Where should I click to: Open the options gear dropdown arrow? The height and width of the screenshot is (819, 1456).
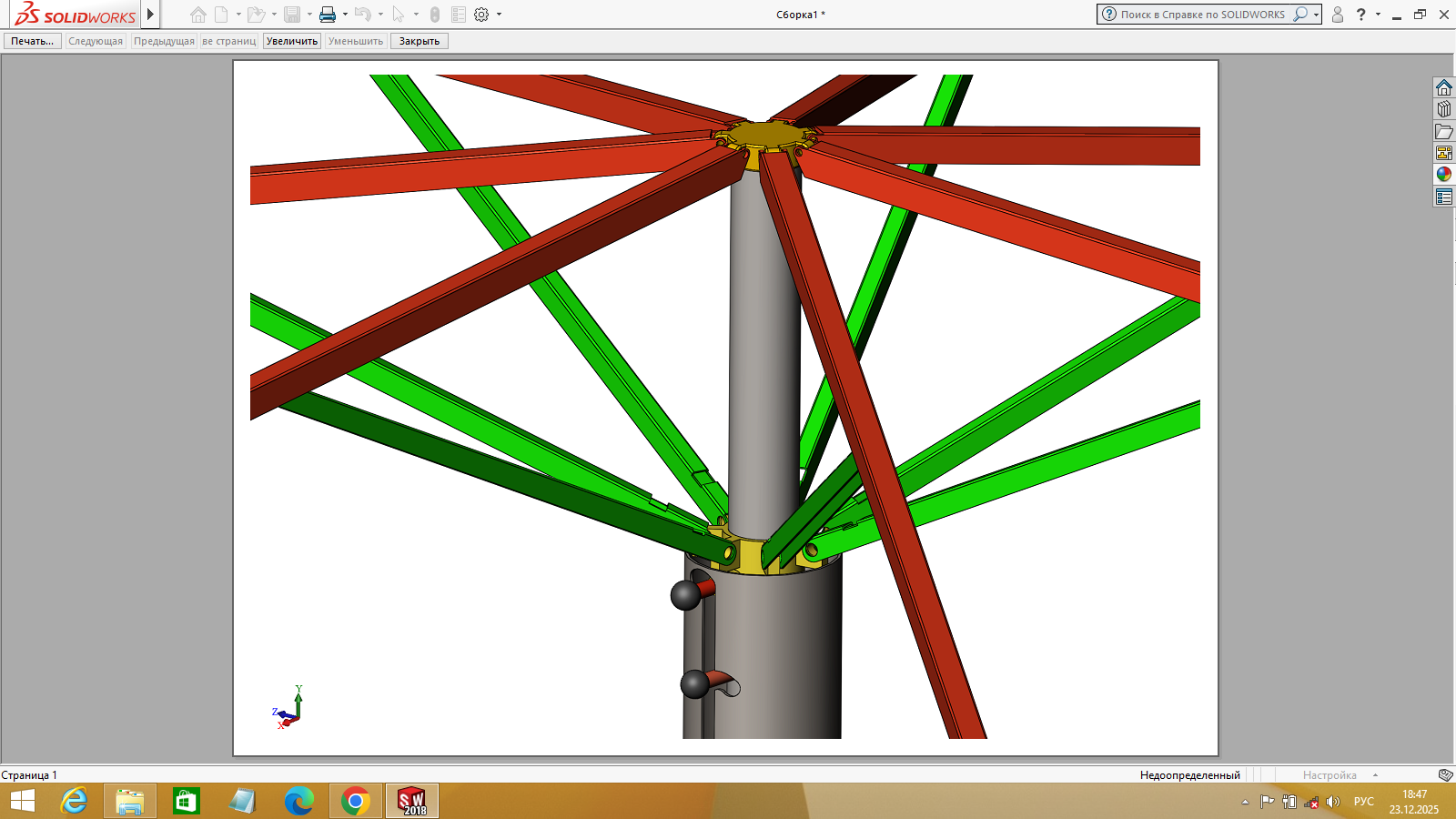point(499,15)
